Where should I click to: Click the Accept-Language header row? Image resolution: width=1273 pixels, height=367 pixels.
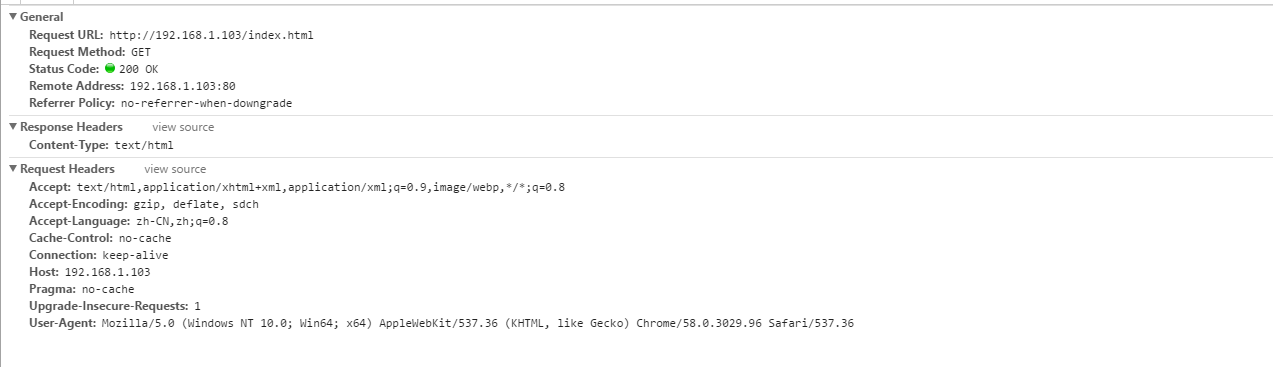pyautogui.click(x=129, y=221)
